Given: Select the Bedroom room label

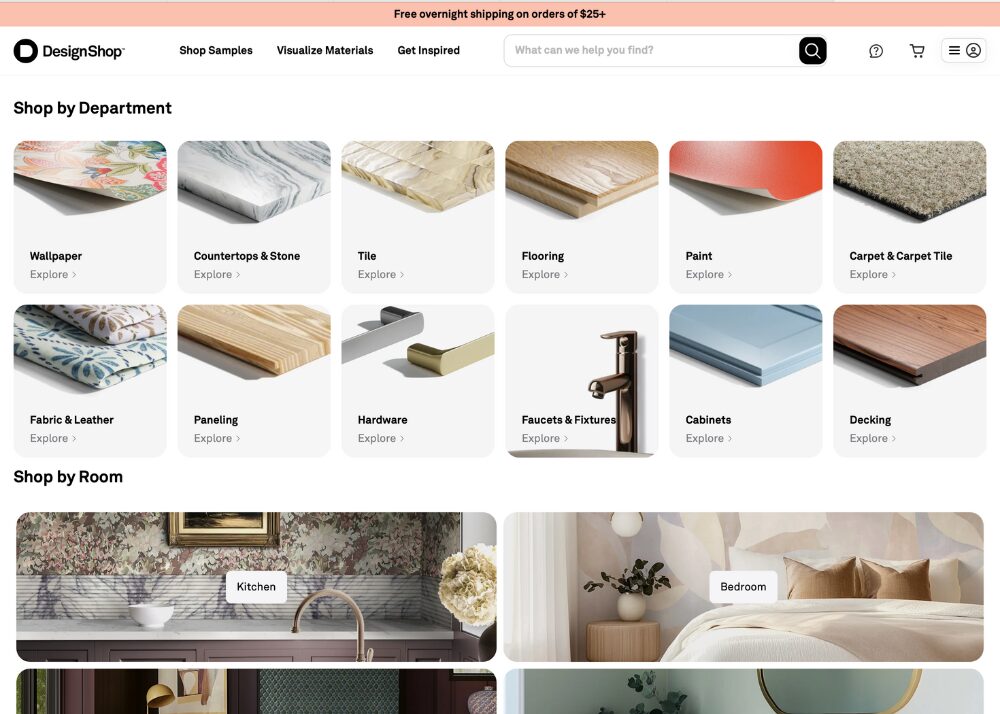Looking at the screenshot, I should click(x=743, y=586).
